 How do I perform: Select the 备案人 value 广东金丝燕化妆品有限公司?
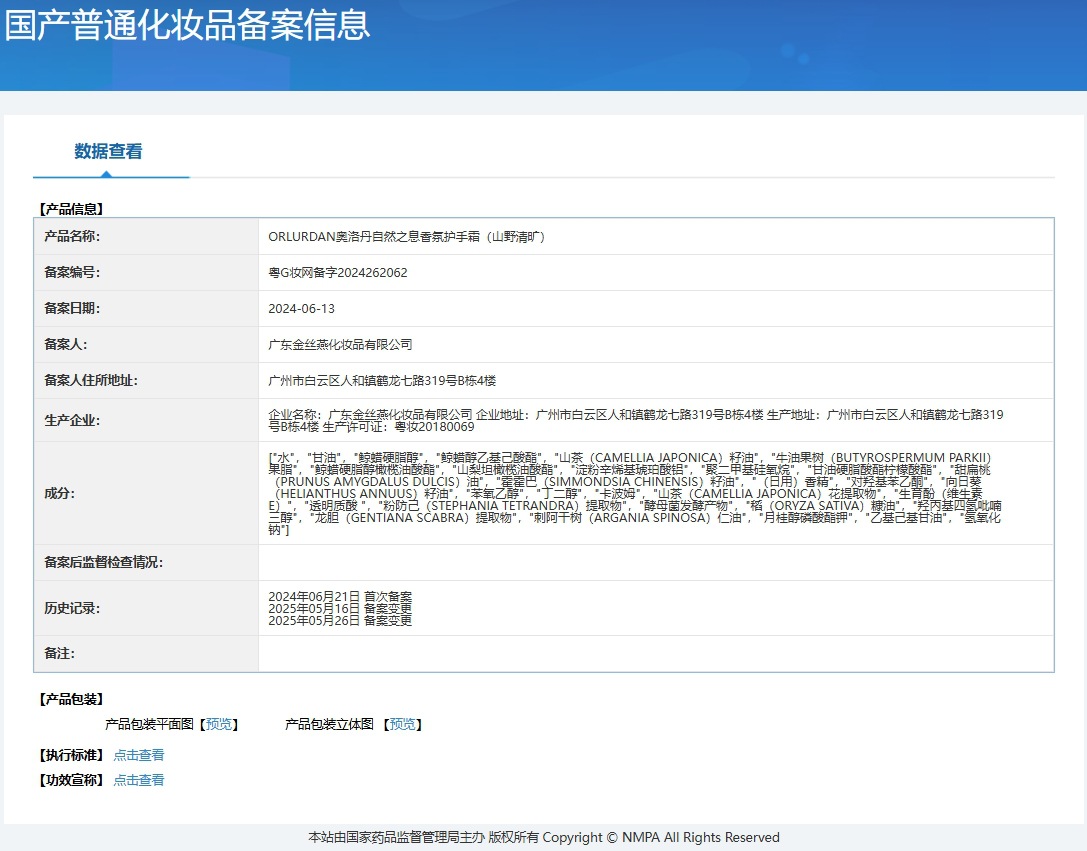click(340, 345)
